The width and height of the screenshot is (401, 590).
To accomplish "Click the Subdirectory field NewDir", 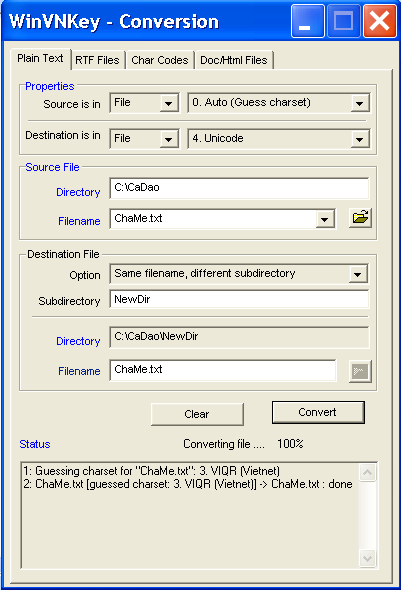I will pyautogui.click(x=239, y=300).
